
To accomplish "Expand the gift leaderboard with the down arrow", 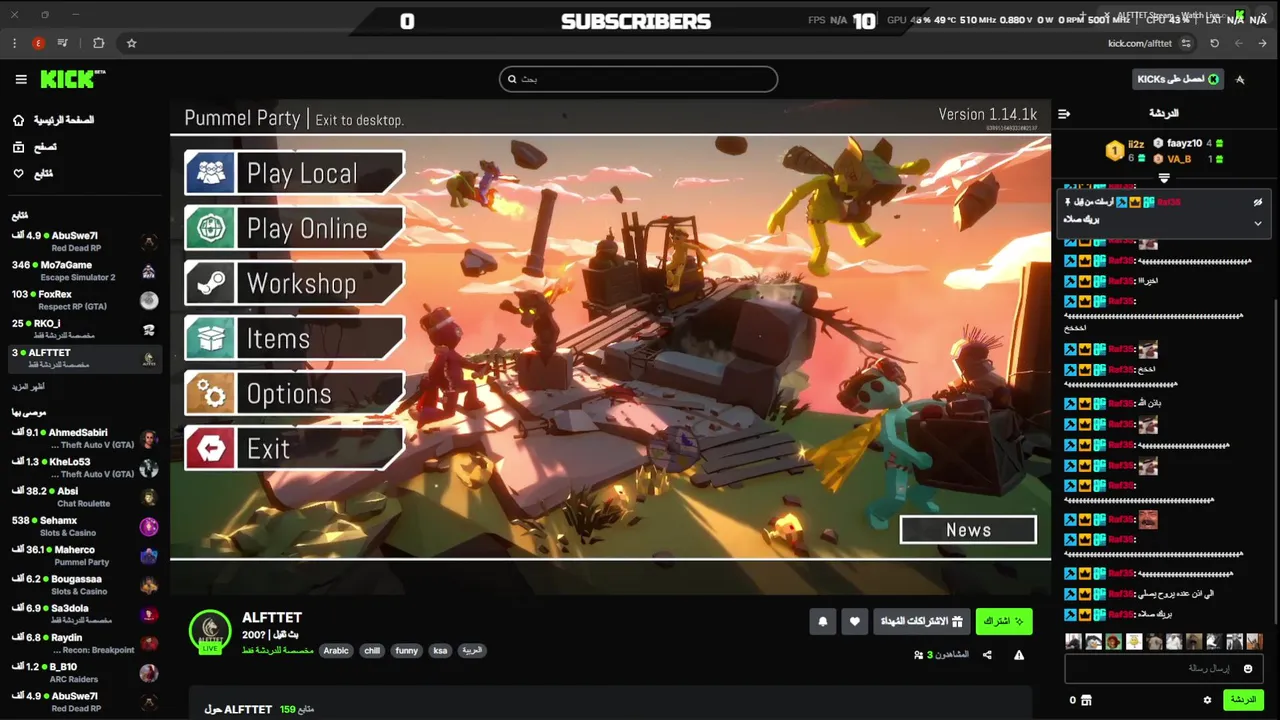I will [1164, 178].
